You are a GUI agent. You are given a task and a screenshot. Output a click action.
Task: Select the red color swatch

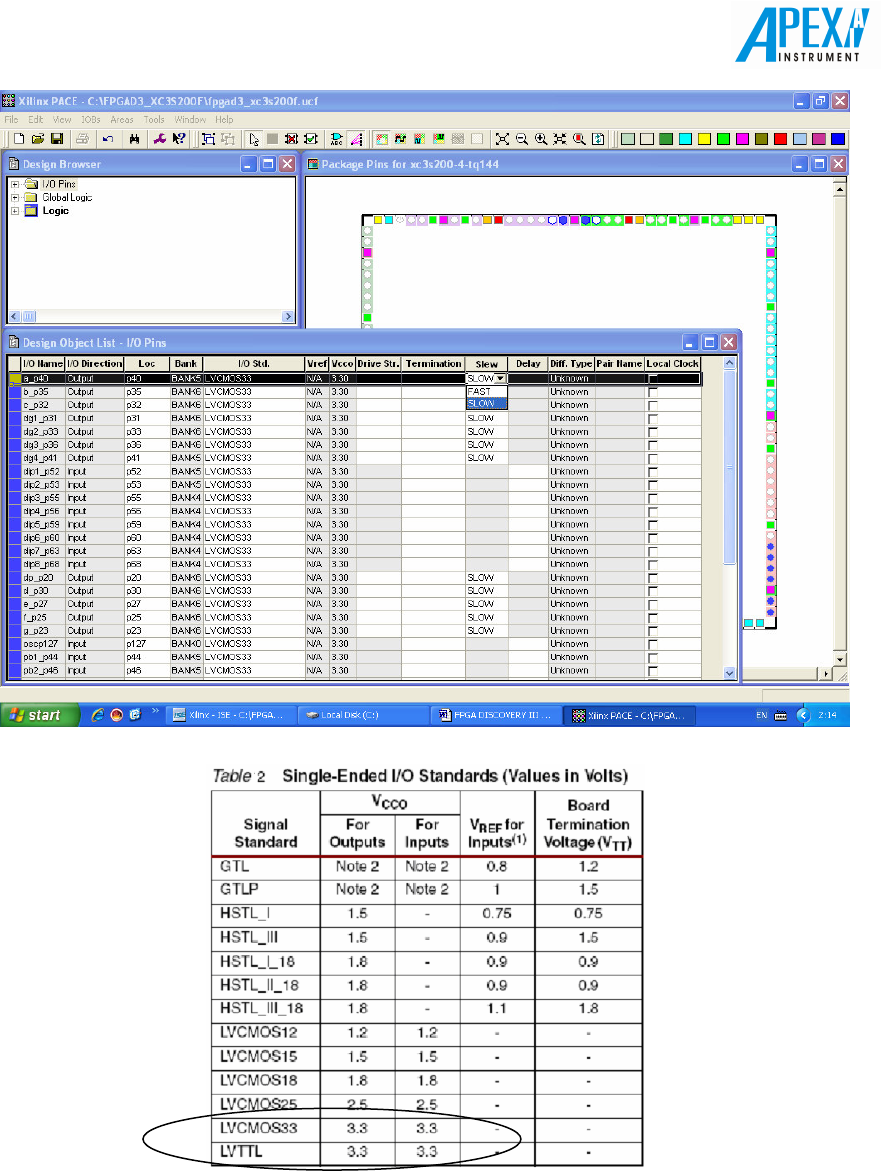coord(781,139)
